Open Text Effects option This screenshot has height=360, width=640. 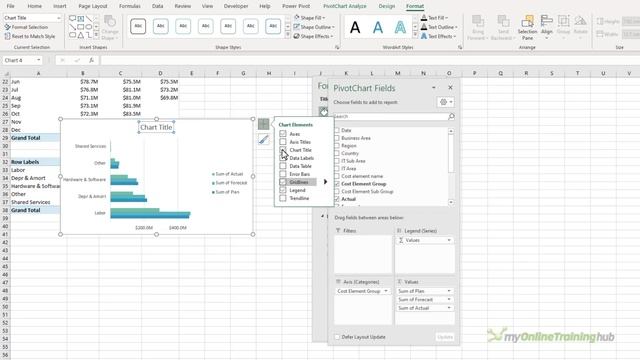point(438,36)
